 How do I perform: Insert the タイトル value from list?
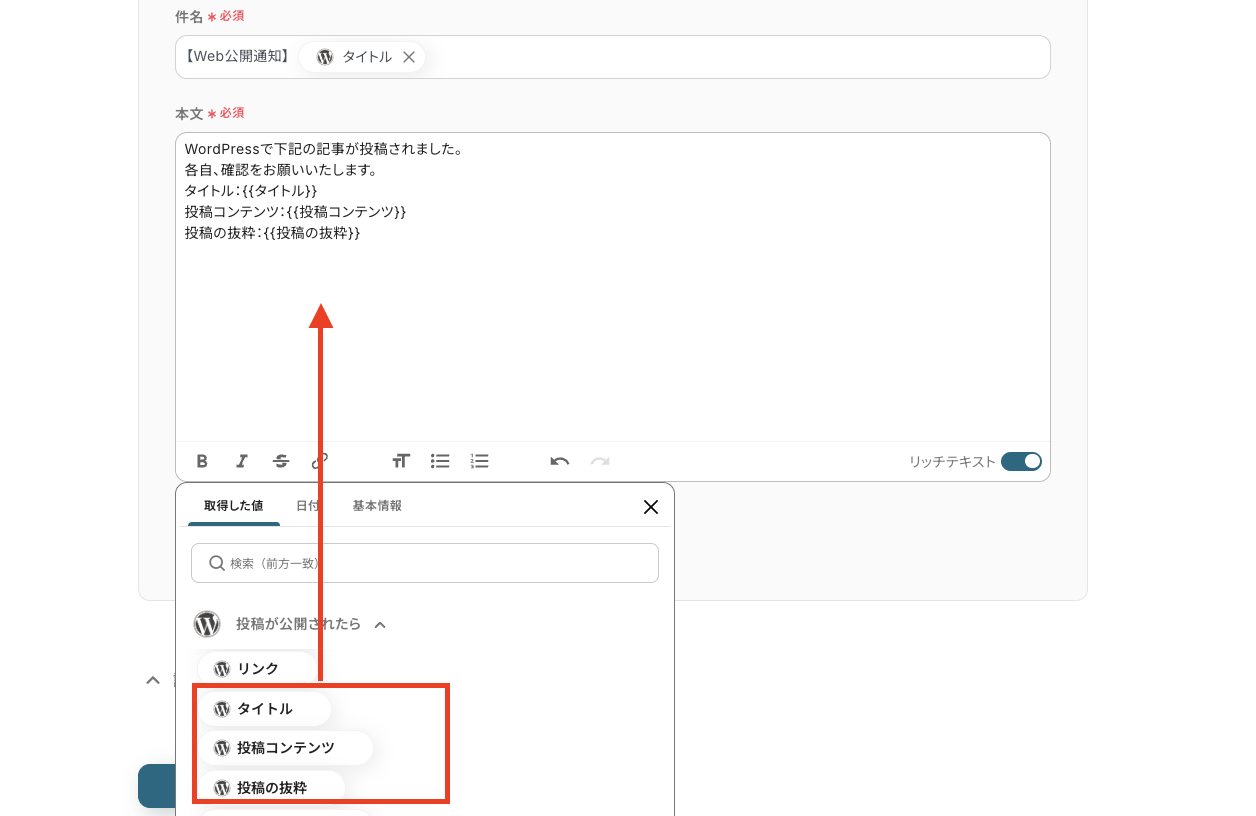coord(264,708)
